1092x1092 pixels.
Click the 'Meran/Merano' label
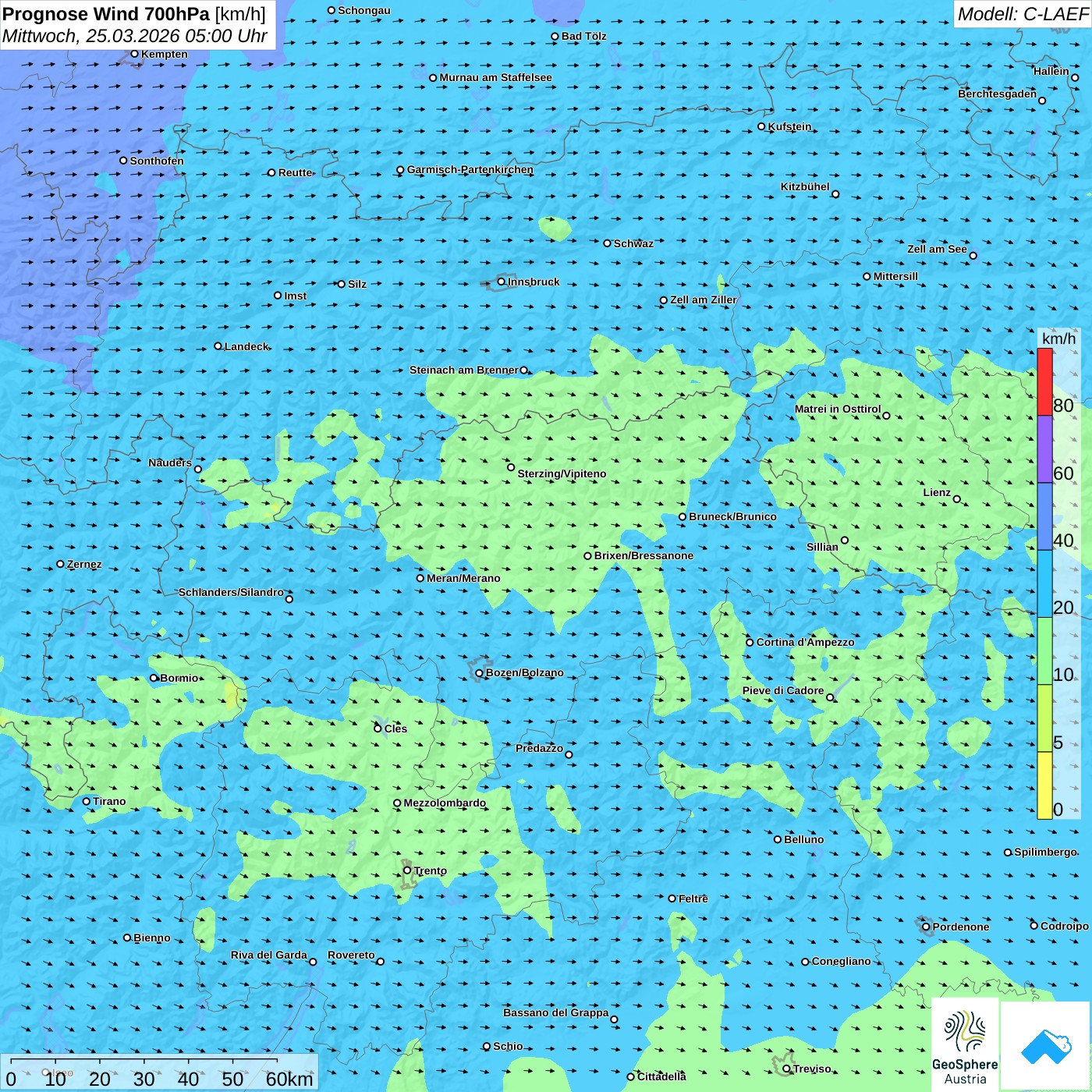pyautogui.click(x=463, y=578)
